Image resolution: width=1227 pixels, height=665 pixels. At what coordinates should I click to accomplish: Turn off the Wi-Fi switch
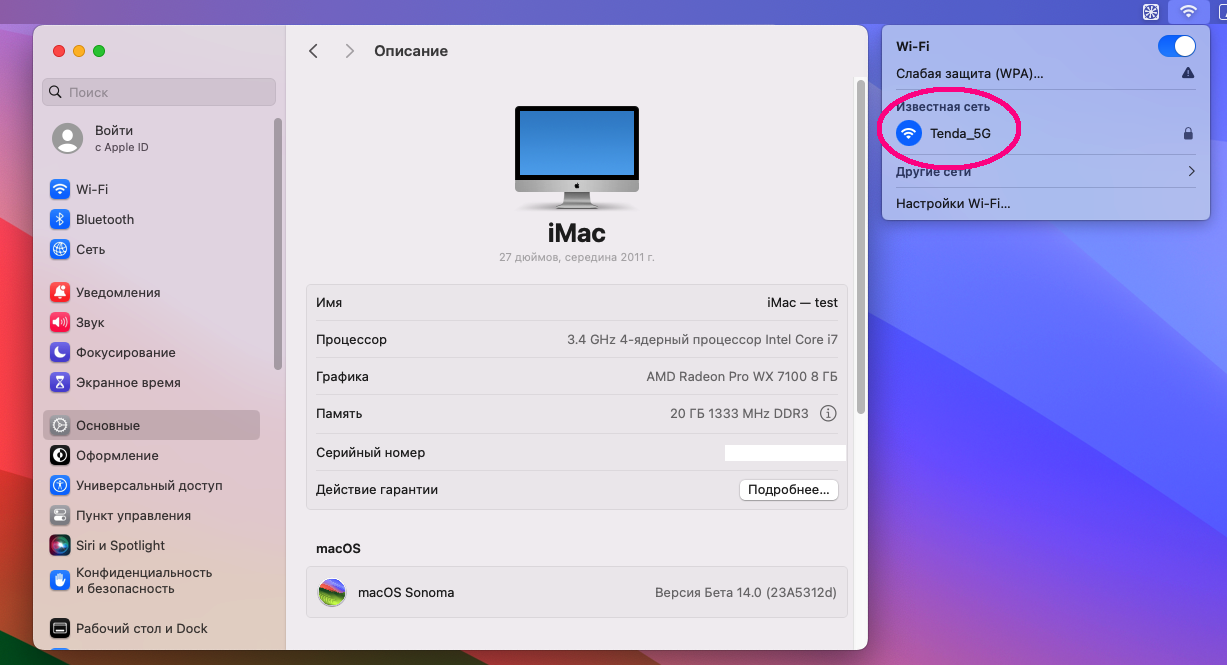click(1176, 46)
